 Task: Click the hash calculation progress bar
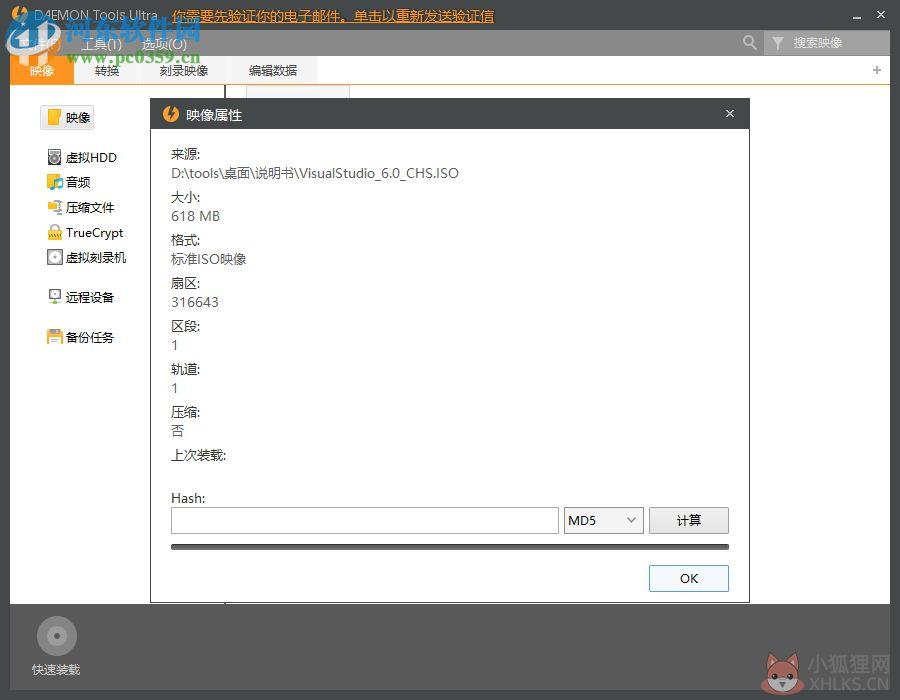click(x=450, y=547)
